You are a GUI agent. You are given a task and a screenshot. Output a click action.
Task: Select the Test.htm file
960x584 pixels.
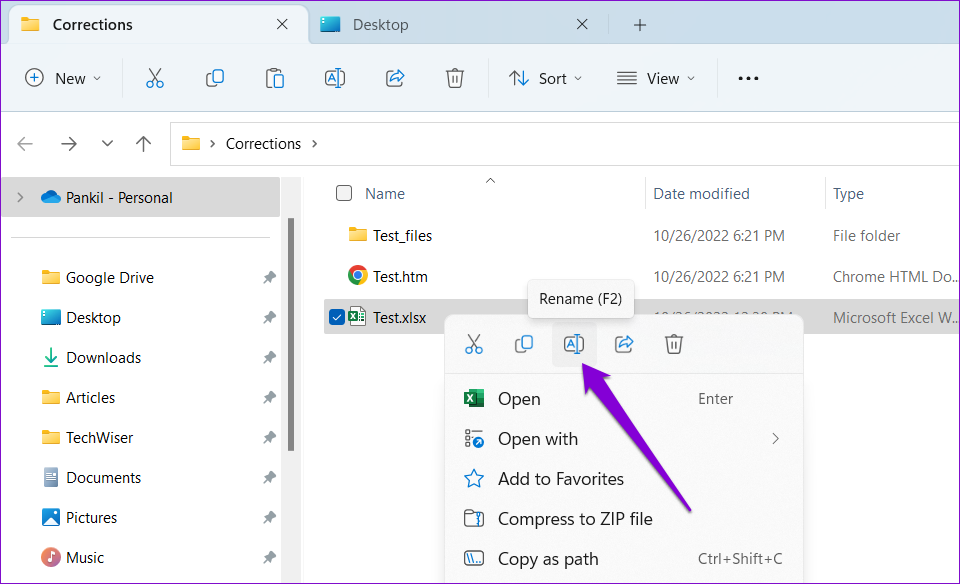[x=400, y=277]
